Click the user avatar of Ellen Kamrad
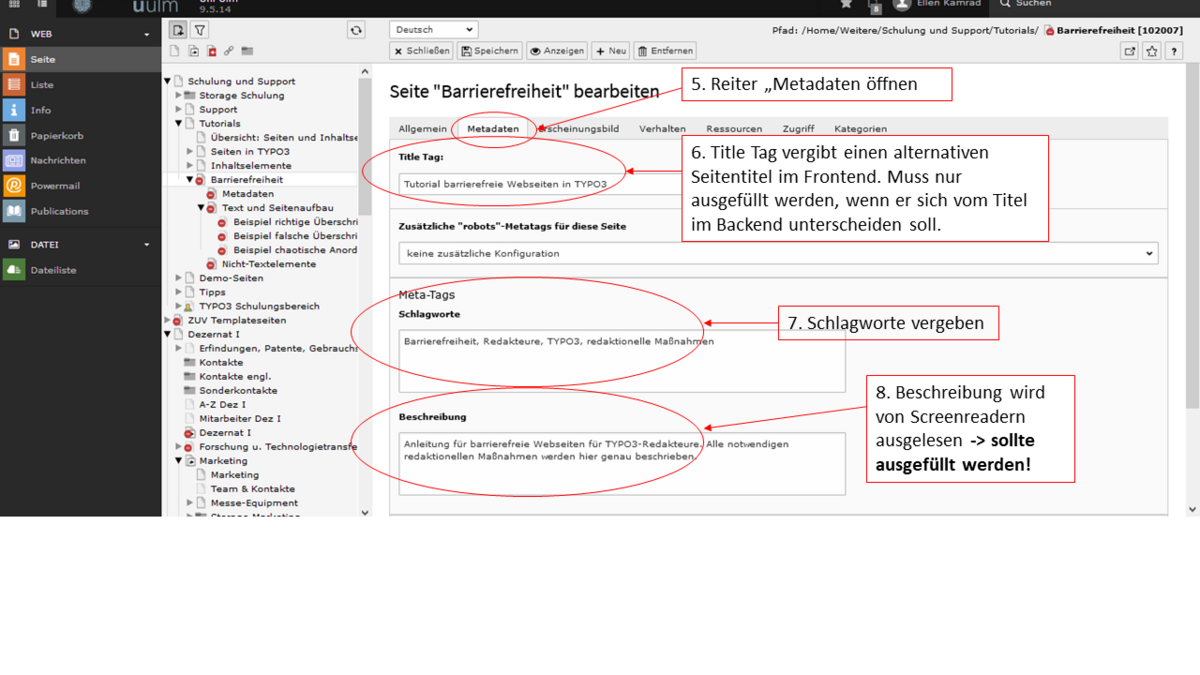1200x675 pixels. pyautogui.click(x=902, y=5)
